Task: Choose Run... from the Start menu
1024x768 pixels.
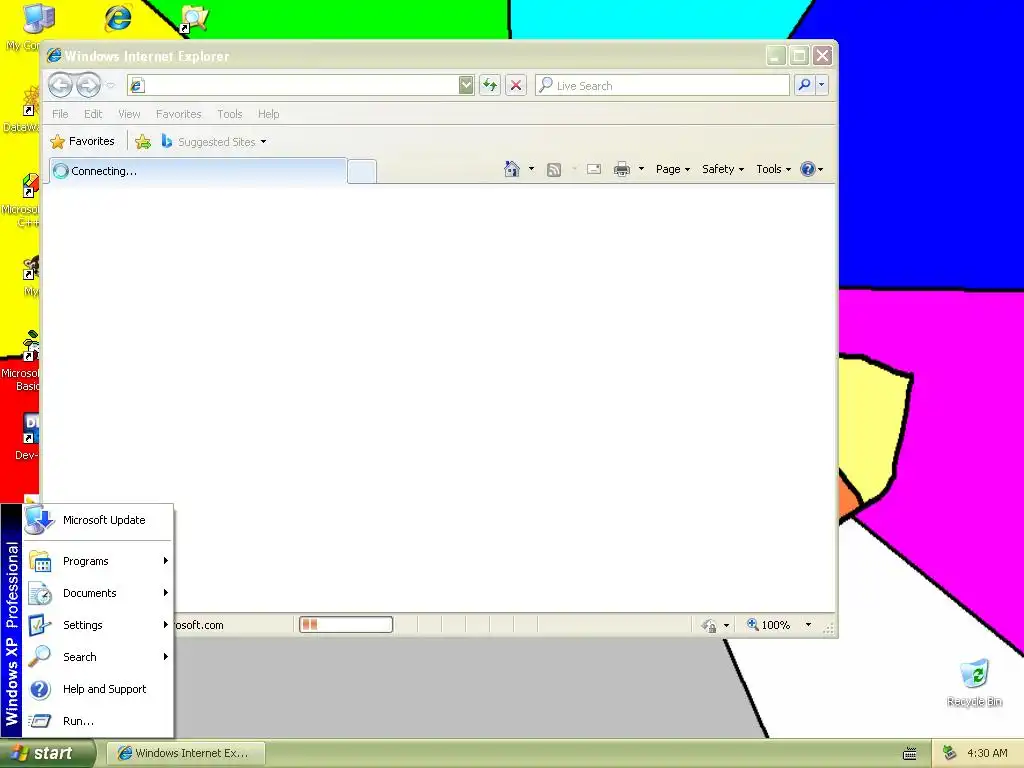Action: (98, 721)
